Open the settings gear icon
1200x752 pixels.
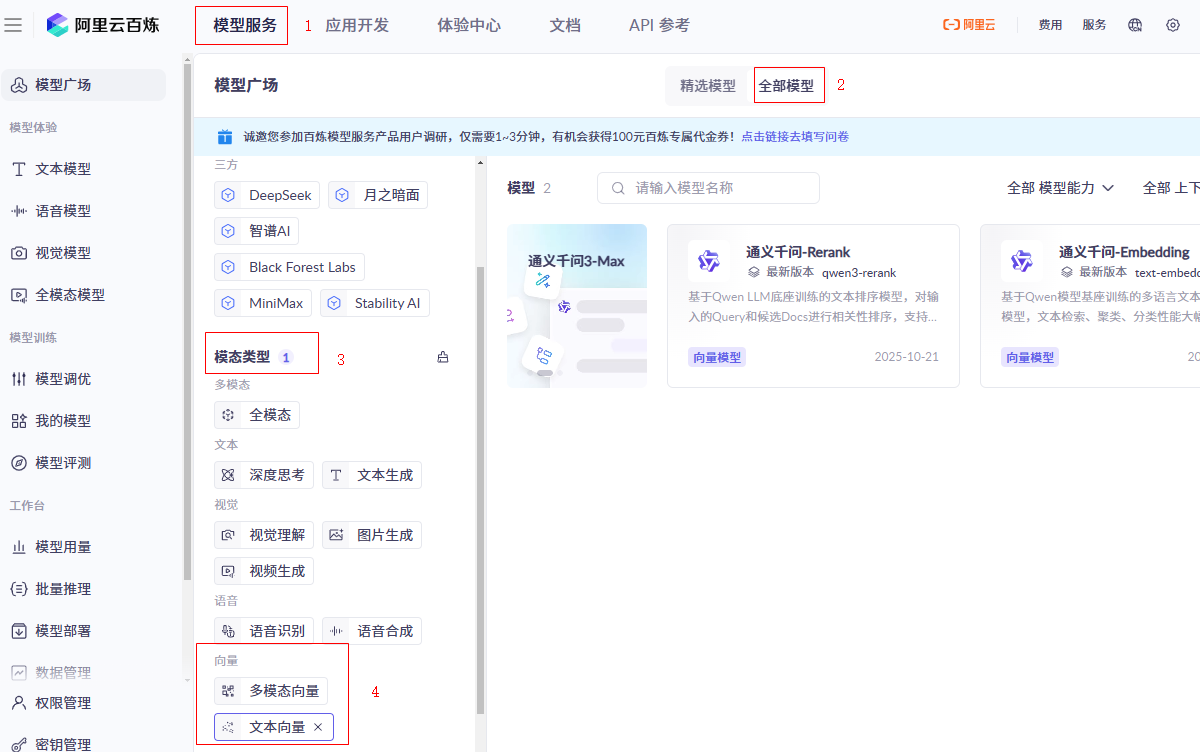pos(1173,25)
